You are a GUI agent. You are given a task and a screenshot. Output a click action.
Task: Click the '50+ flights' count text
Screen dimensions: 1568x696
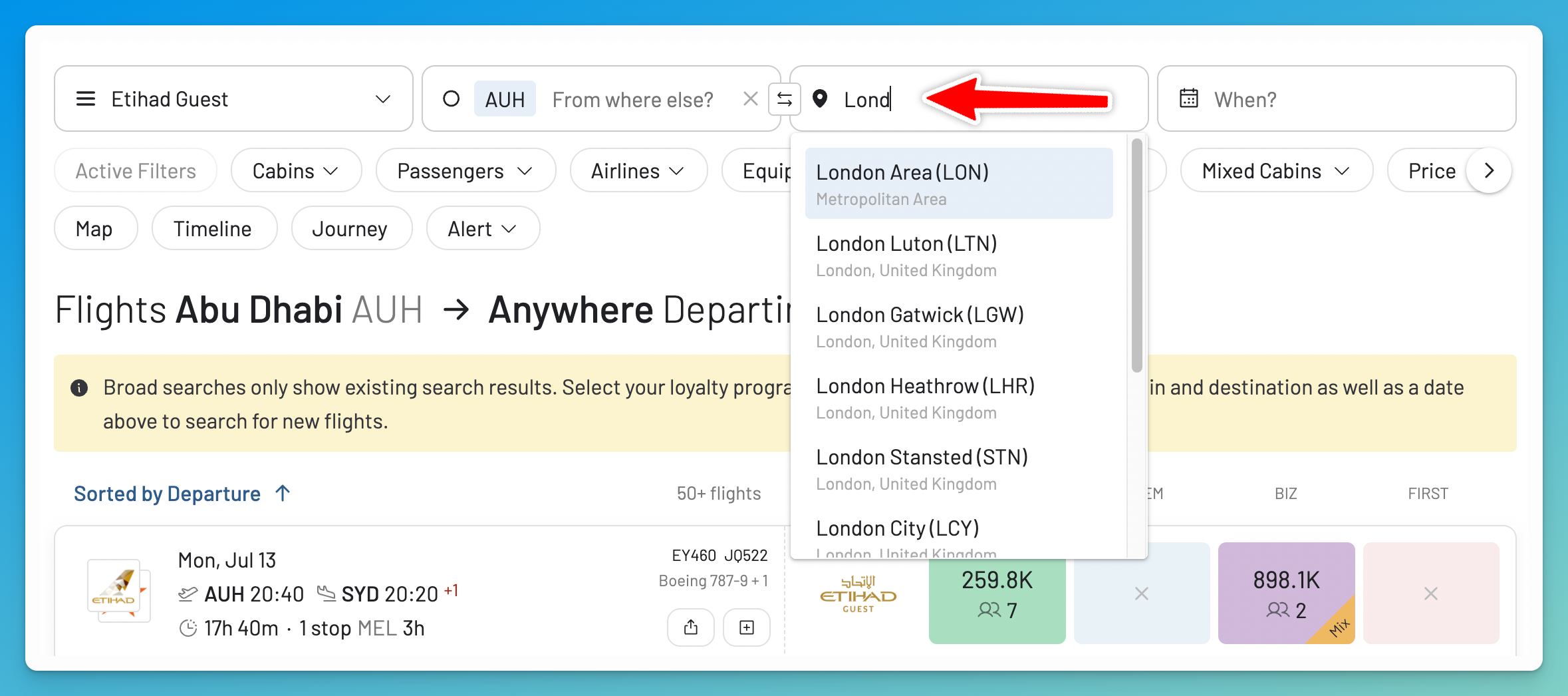pos(718,494)
